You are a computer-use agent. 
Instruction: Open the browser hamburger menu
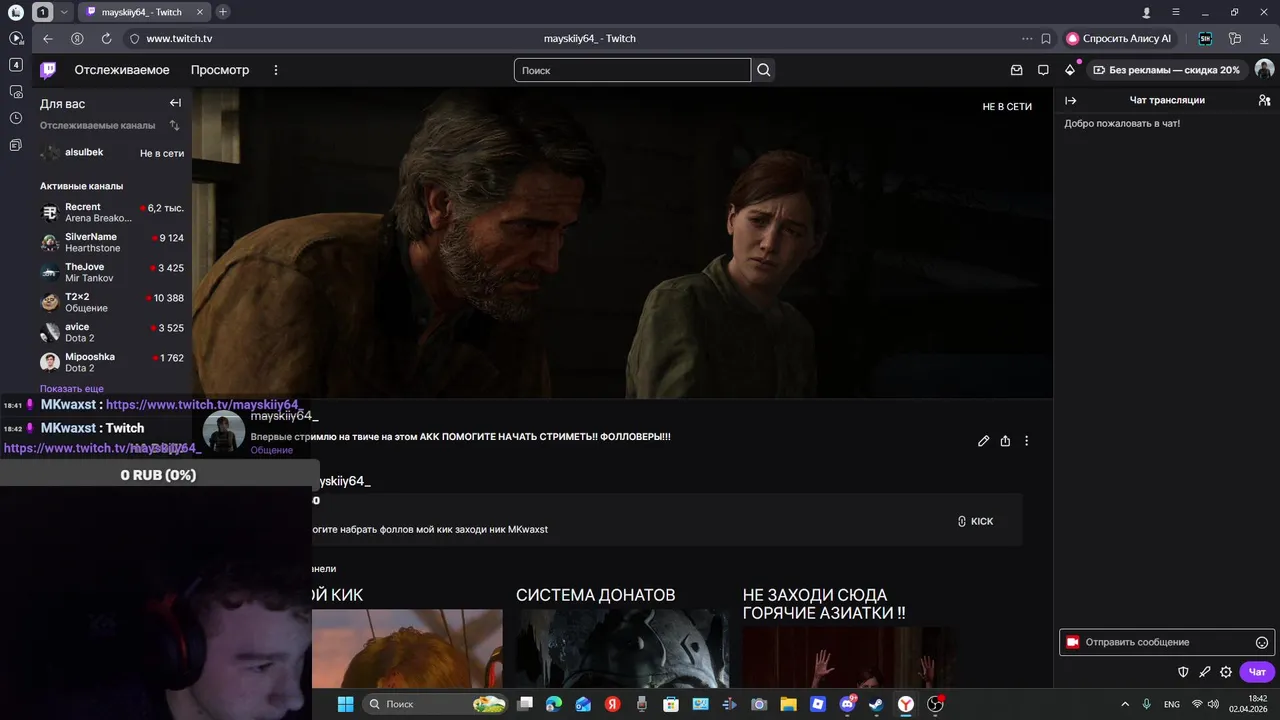click(x=1176, y=12)
